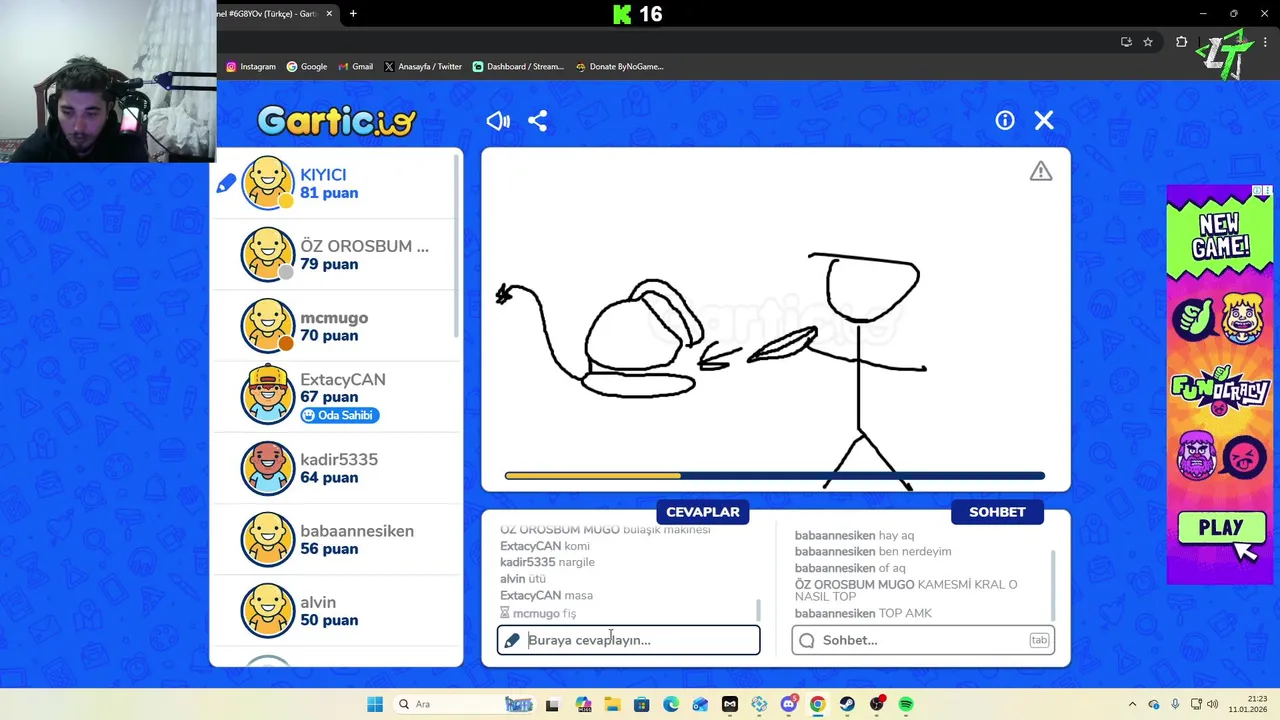Click the share room icon
Viewport: 1280px width, 720px height.
[537, 121]
